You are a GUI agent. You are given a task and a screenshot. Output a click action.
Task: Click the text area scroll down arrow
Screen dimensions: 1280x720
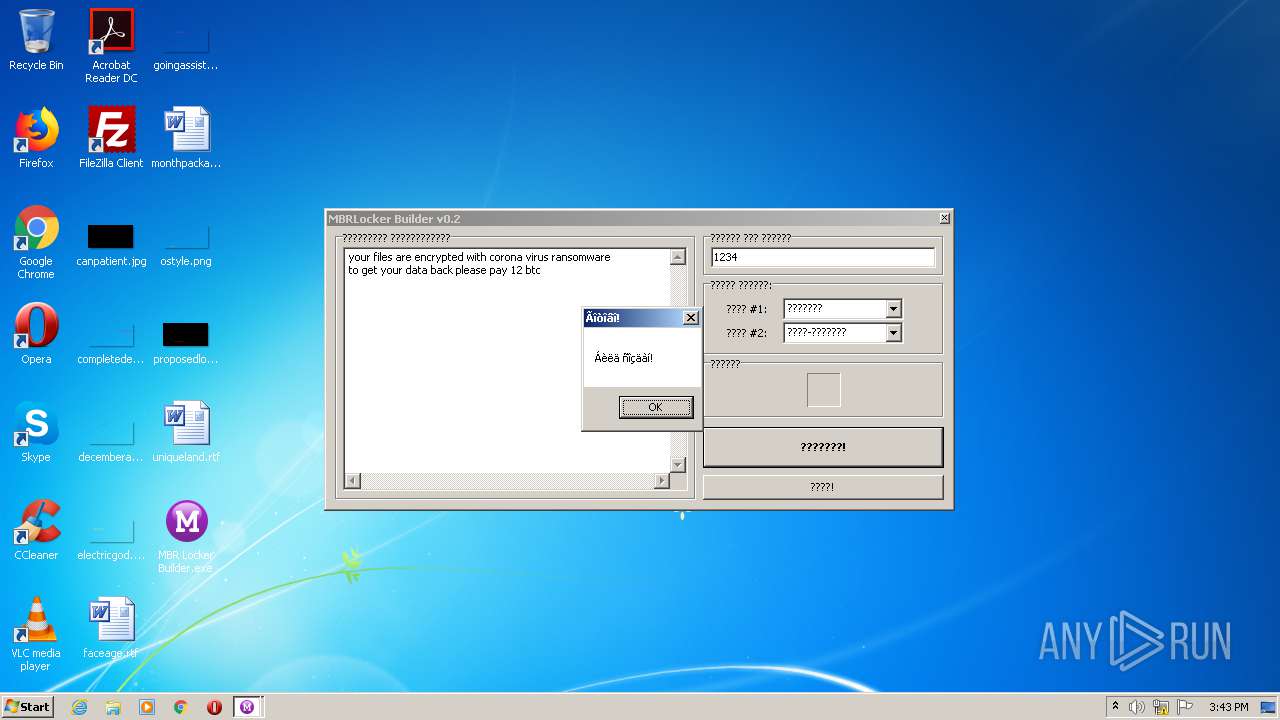click(x=677, y=464)
